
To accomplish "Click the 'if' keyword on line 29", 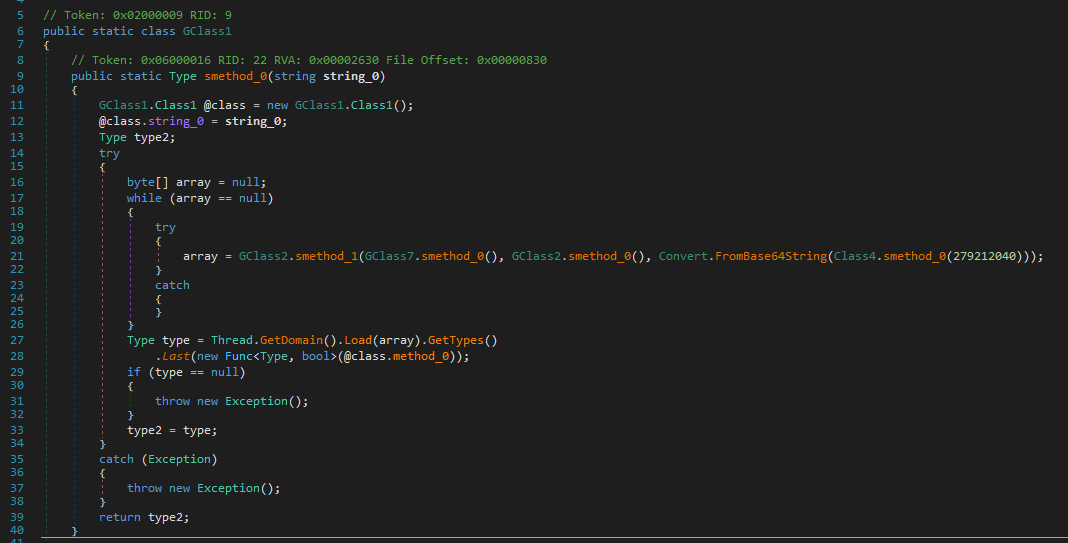I will pos(134,372).
